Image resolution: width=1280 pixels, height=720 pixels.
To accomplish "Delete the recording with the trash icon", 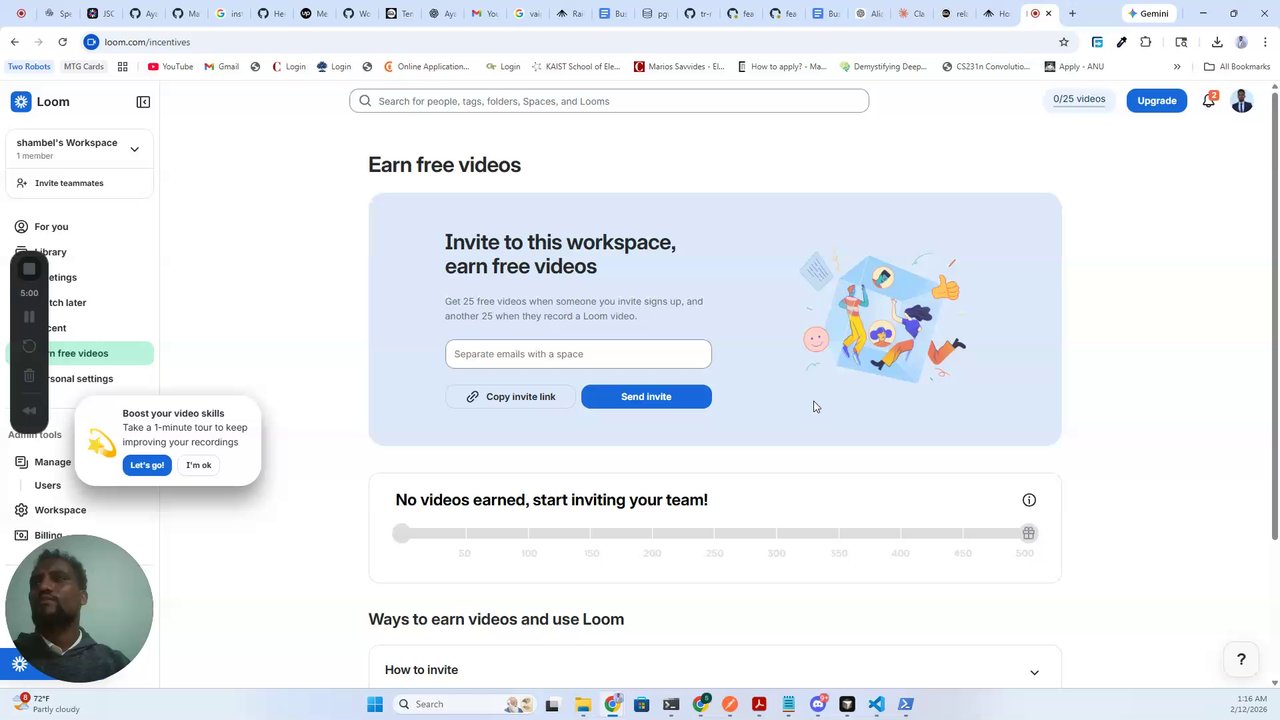I will point(29,376).
